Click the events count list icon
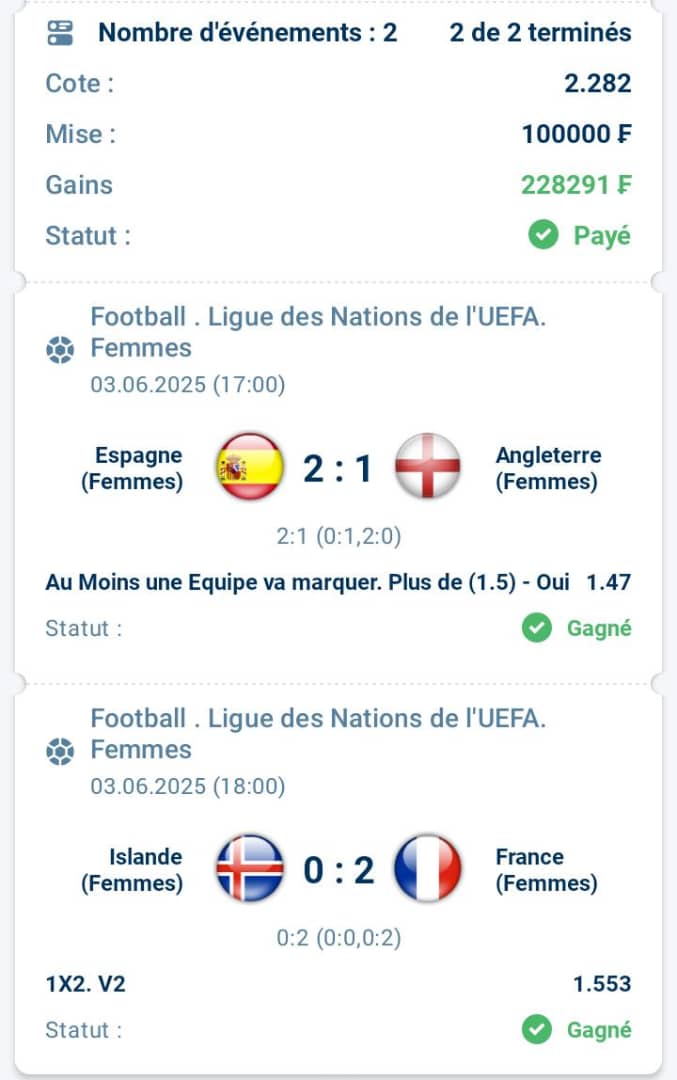 [x=60, y=32]
